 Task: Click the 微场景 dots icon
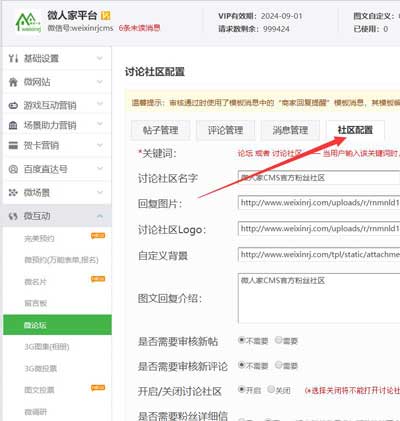point(13,192)
